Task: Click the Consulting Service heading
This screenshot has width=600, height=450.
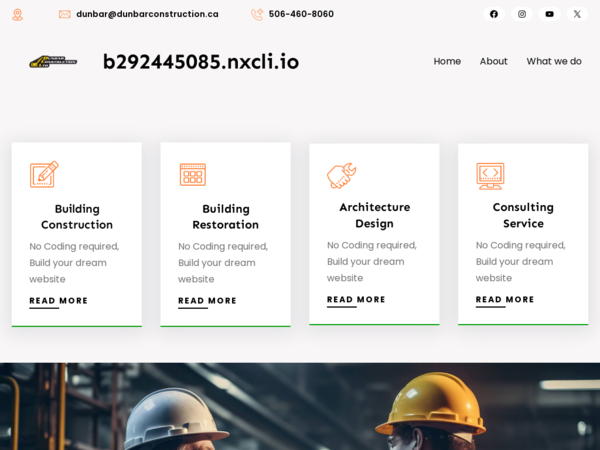Action: [523, 215]
